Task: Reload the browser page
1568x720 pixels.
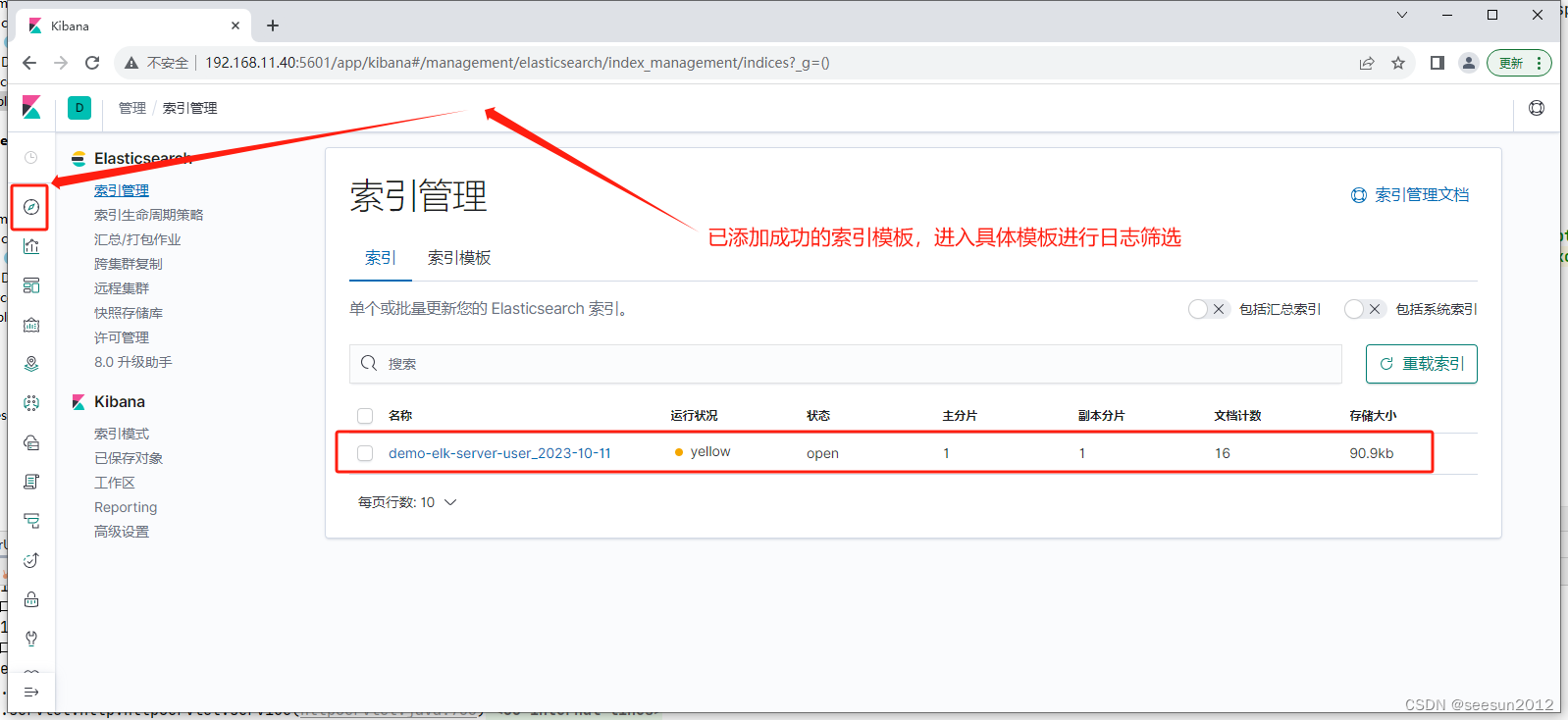Action: coord(92,63)
